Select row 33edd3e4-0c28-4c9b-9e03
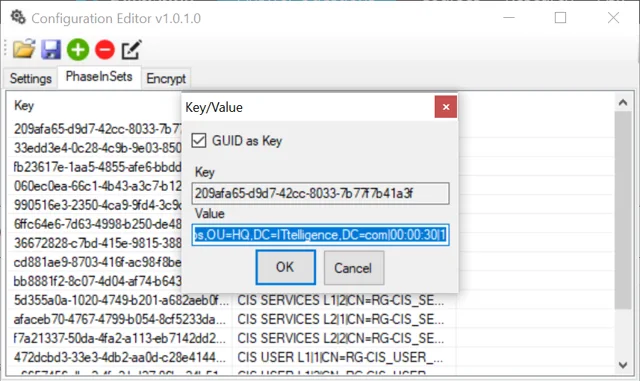This screenshot has height=381, width=640. [97, 147]
